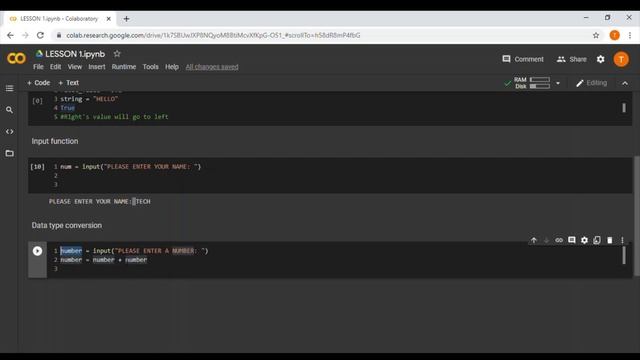Open the Tools menu
Screen dimensions: 640x360
coord(150,67)
